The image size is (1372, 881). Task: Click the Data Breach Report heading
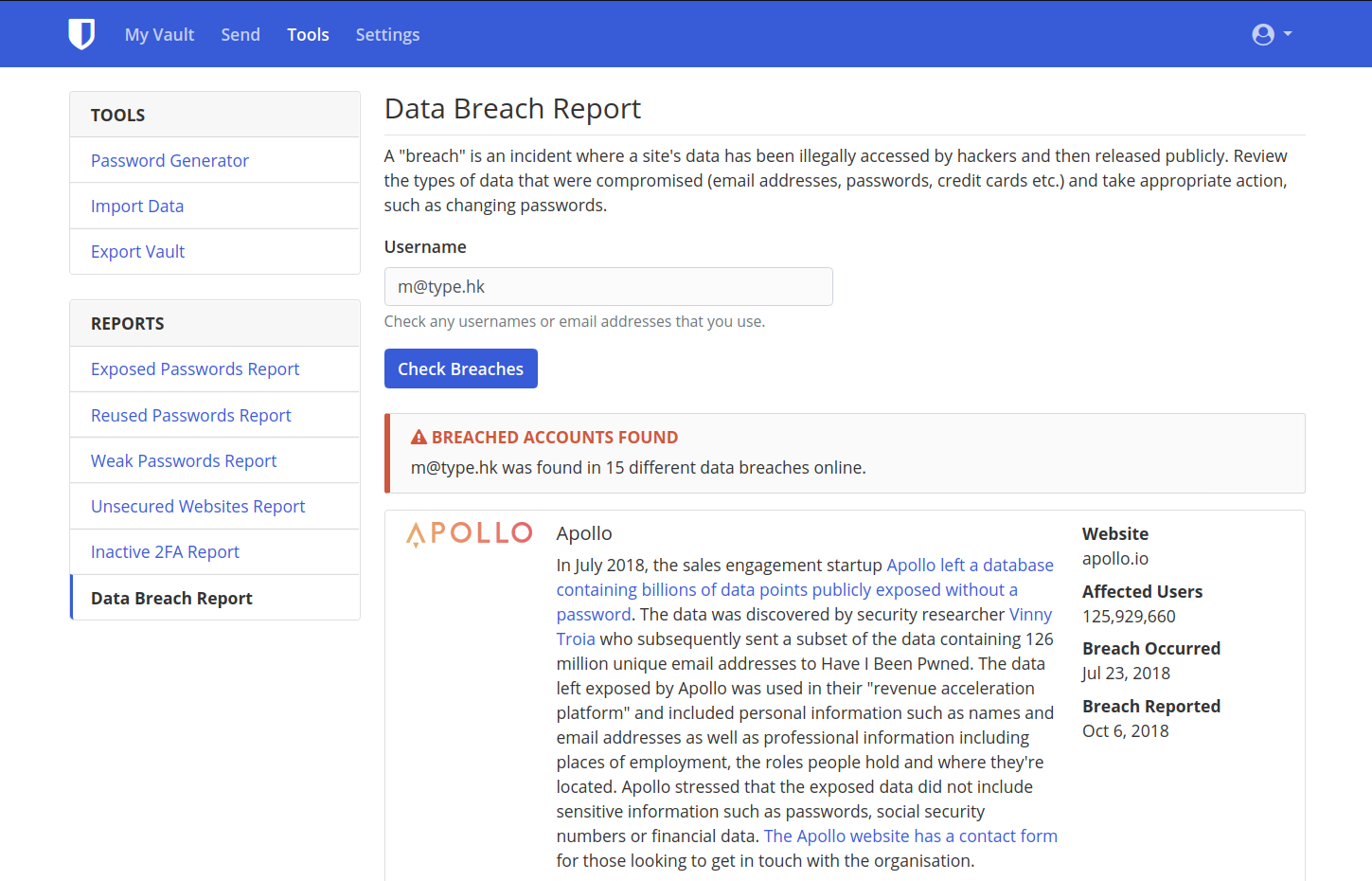512,108
